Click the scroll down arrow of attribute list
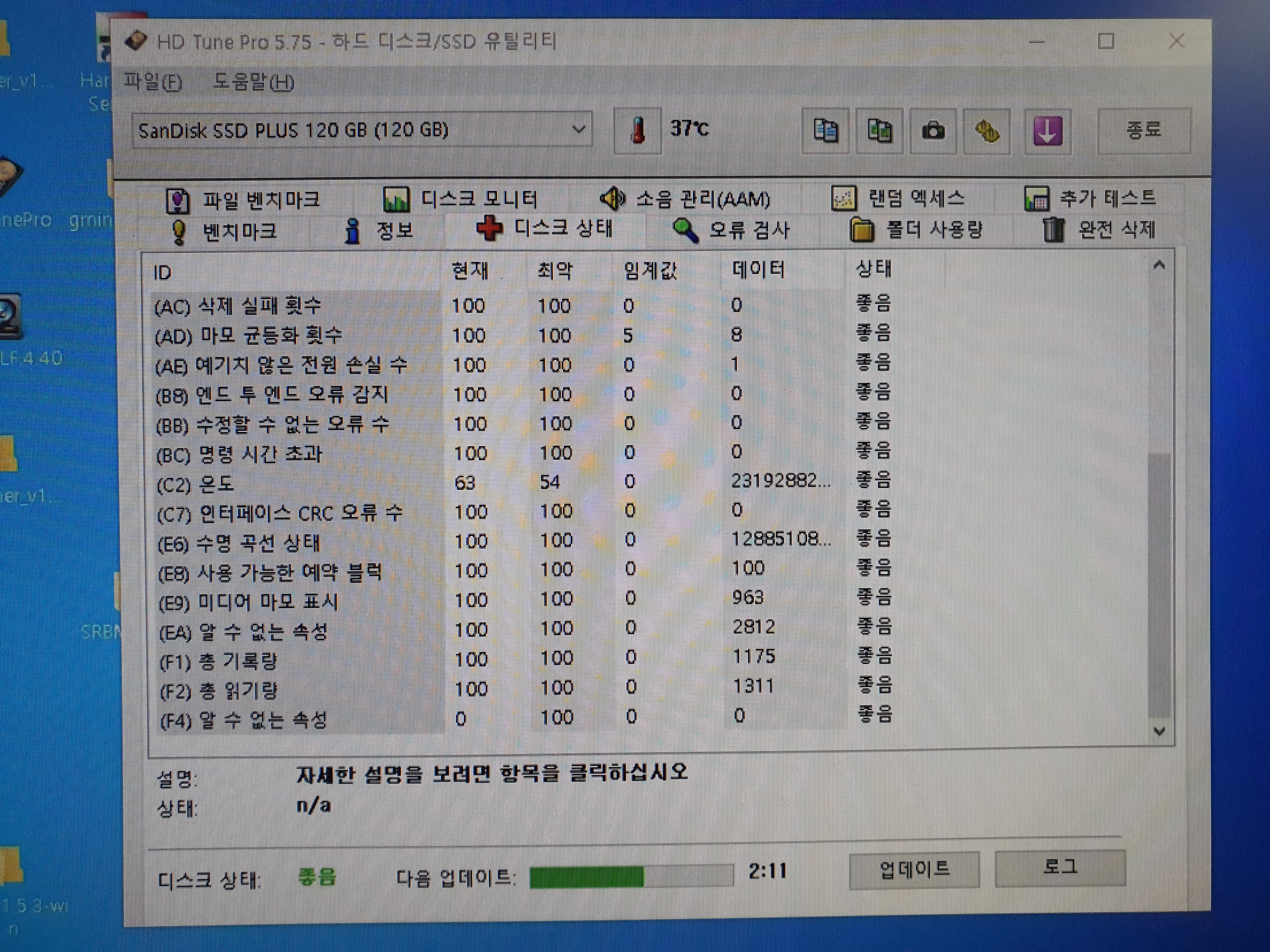 (1160, 731)
